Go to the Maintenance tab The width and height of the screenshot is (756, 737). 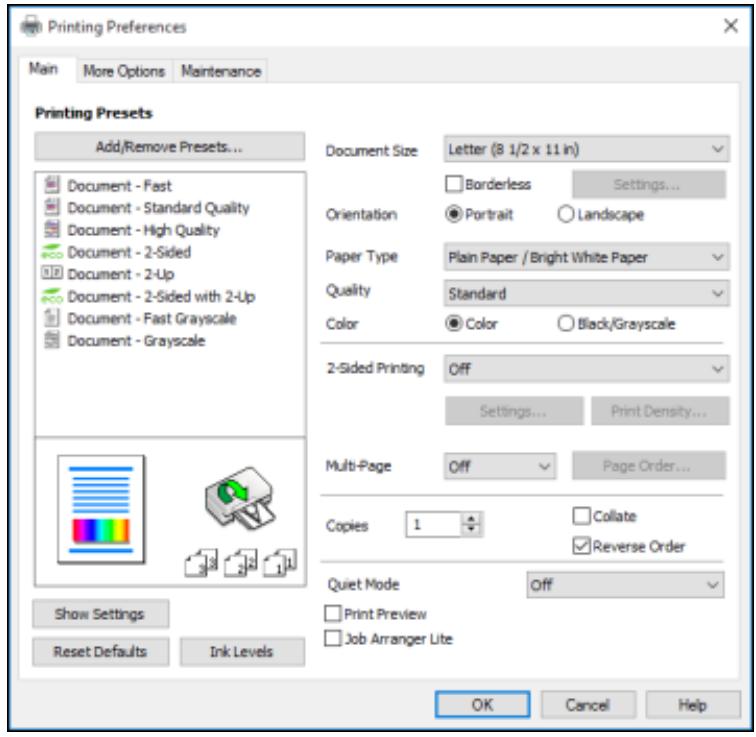click(221, 71)
